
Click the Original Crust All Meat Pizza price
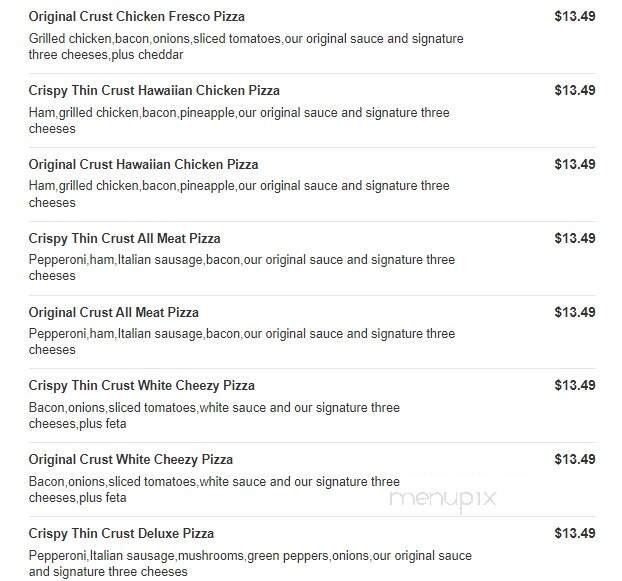574,312
